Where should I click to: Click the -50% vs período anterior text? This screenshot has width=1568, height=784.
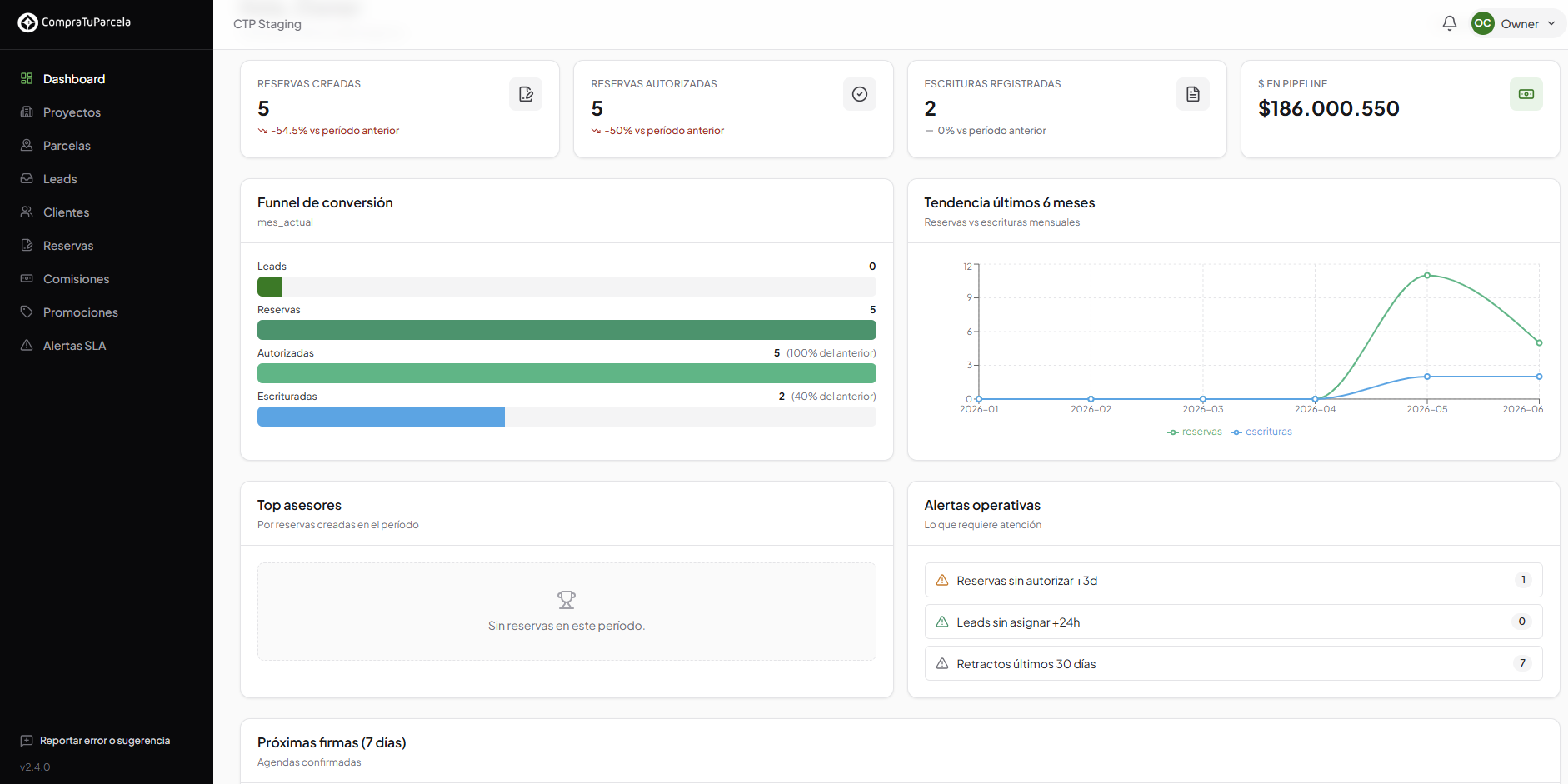tap(664, 131)
